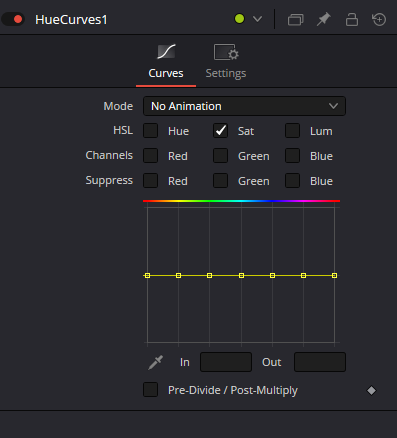Enable the Lum checkbox
397x438 pixels.
(x=292, y=131)
